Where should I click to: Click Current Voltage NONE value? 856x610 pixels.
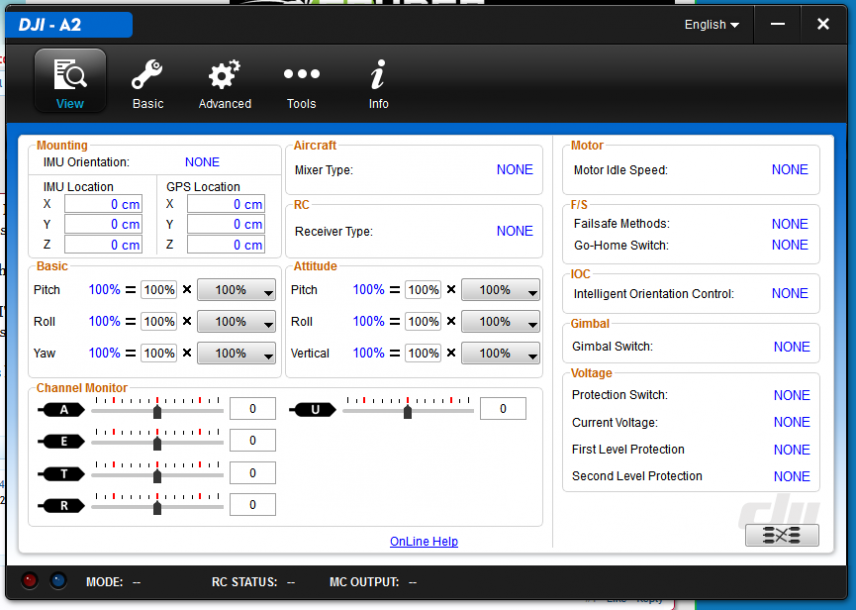point(792,422)
